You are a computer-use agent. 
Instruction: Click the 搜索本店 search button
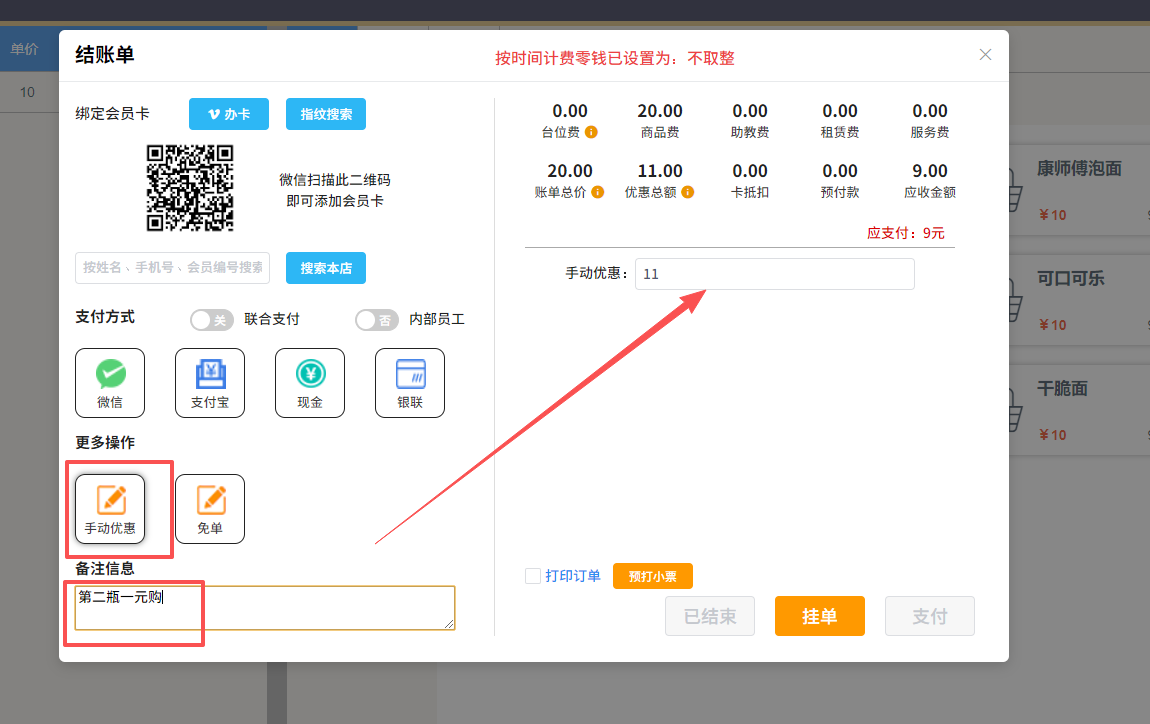coord(326,268)
